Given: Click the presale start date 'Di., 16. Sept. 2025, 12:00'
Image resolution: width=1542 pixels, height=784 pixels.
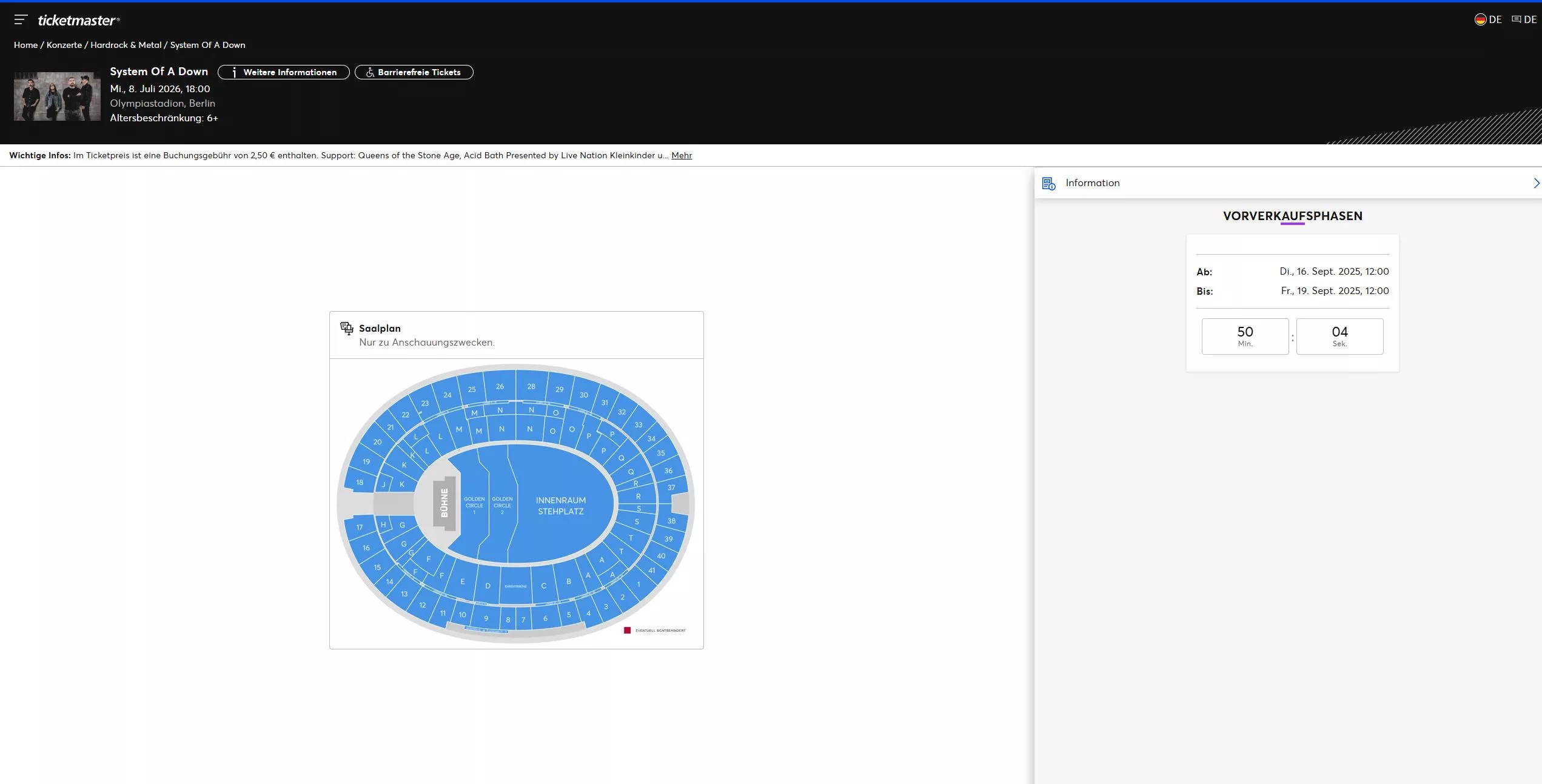Looking at the screenshot, I should [x=1334, y=272].
